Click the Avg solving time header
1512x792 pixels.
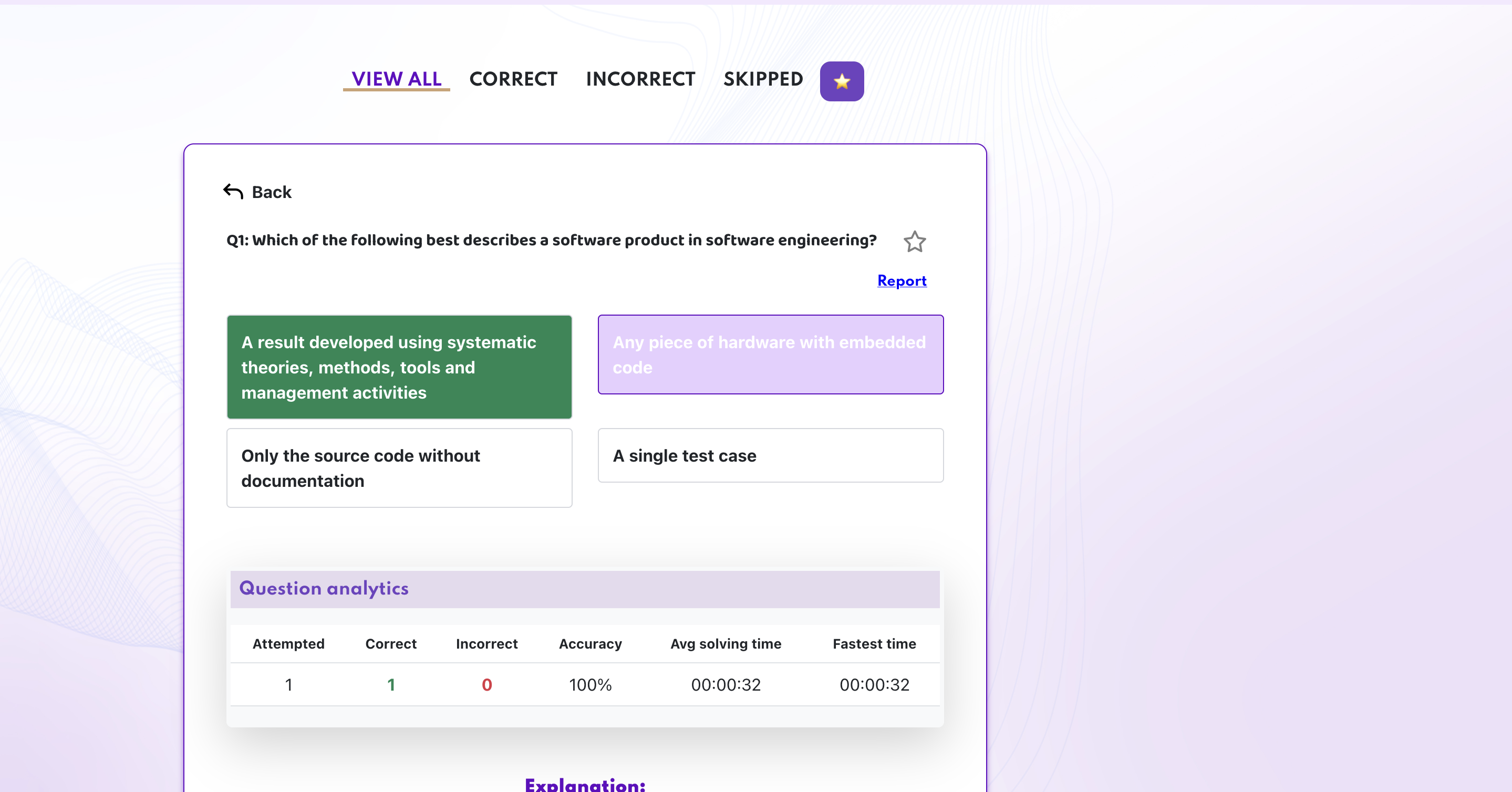coord(726,643)
